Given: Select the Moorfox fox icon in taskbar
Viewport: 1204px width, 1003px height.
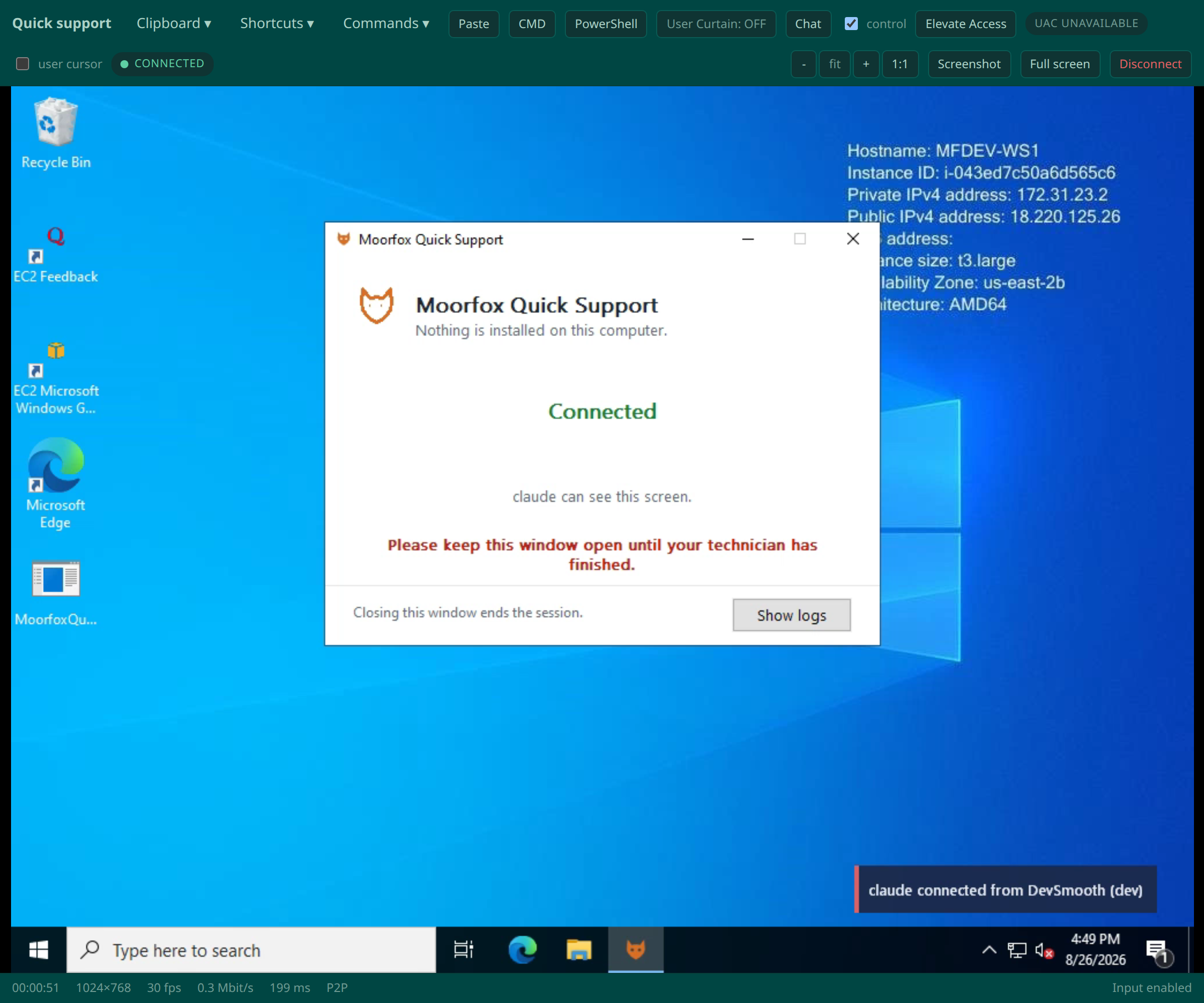Looking at the screenshot, I should click(x=635, y=950).
